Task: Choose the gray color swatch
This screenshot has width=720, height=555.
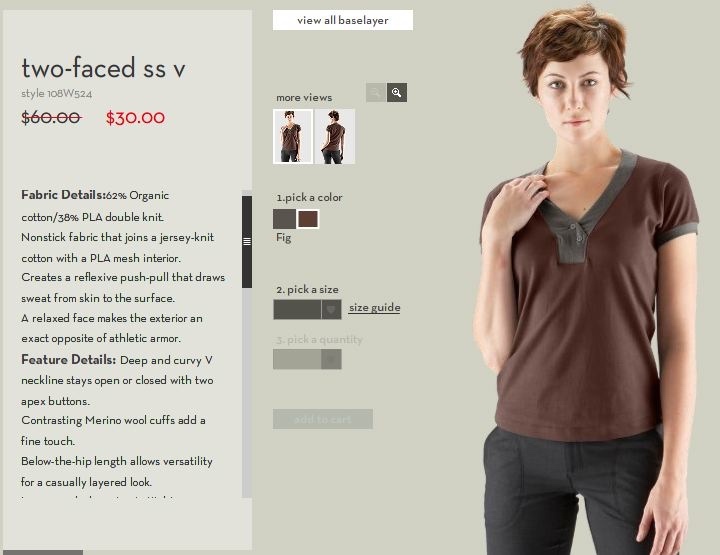Action: click(x=284, y=219)
